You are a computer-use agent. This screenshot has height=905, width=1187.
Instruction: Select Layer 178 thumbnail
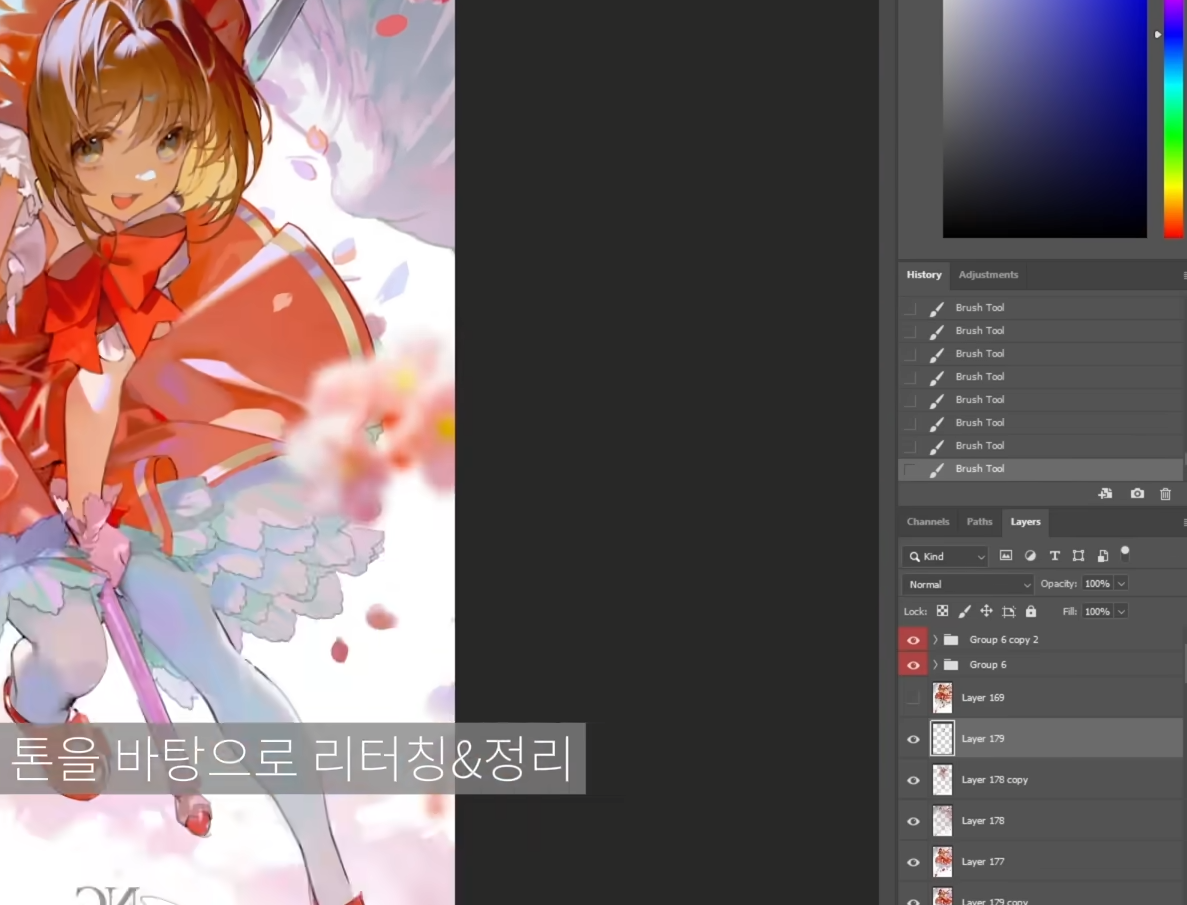tap(942, 821)
